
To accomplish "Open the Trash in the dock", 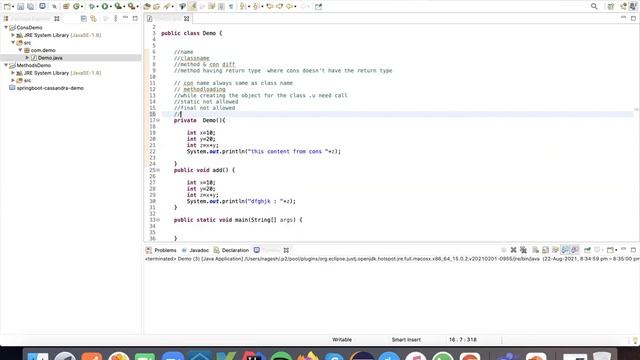I will [602, 356].
